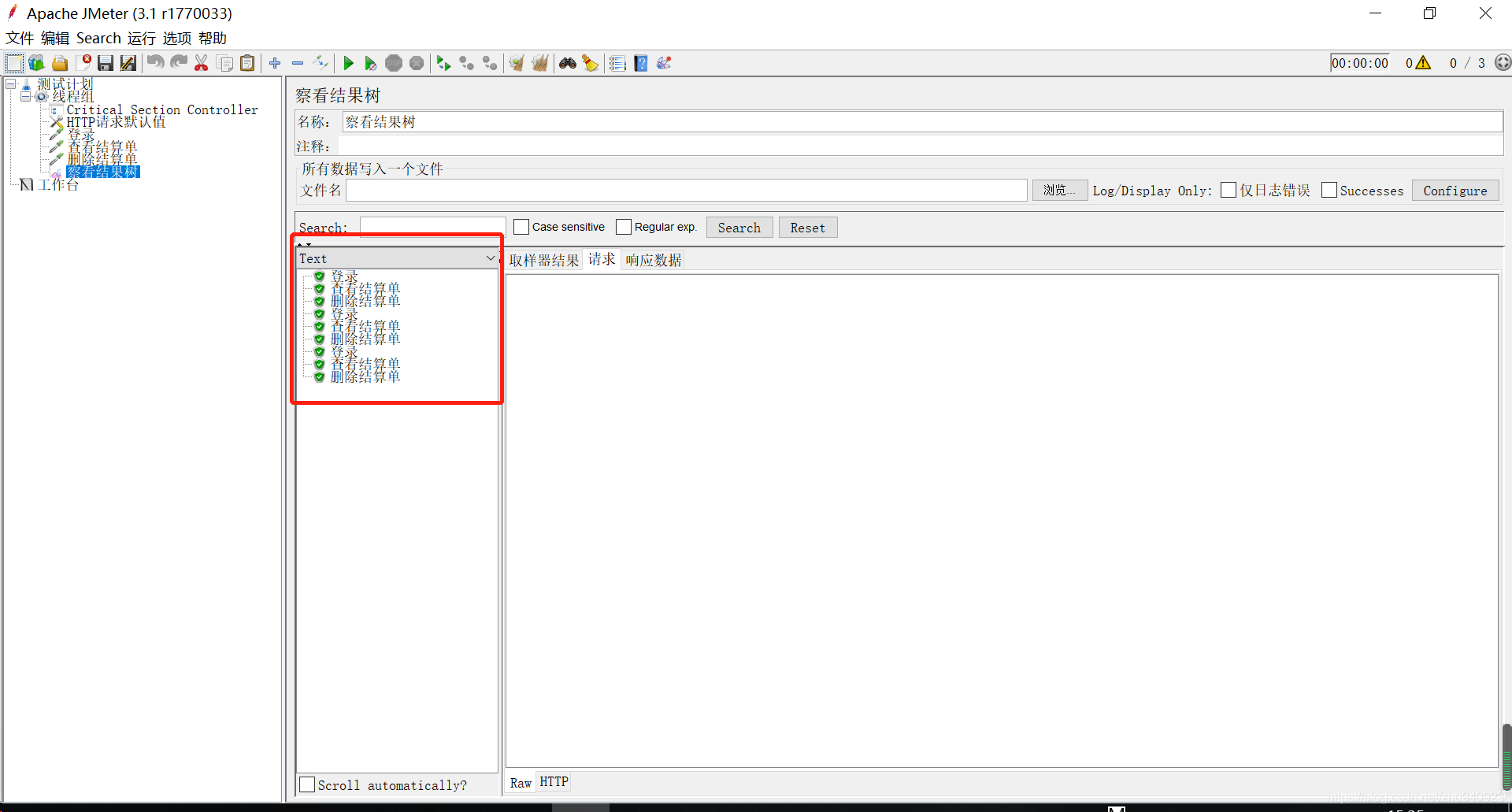This screenshot has width=1512, height=812.
Task: Click the 文件名 input field
Action: (685, 190)
